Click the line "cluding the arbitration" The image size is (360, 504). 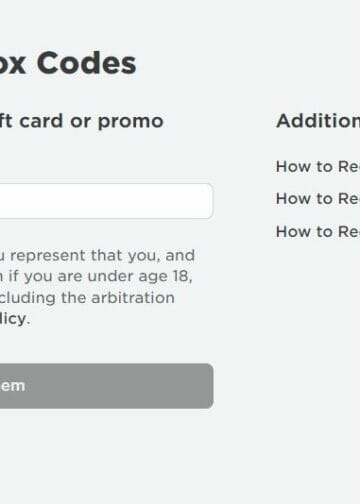pyautogui.click(x=87, y=298)
